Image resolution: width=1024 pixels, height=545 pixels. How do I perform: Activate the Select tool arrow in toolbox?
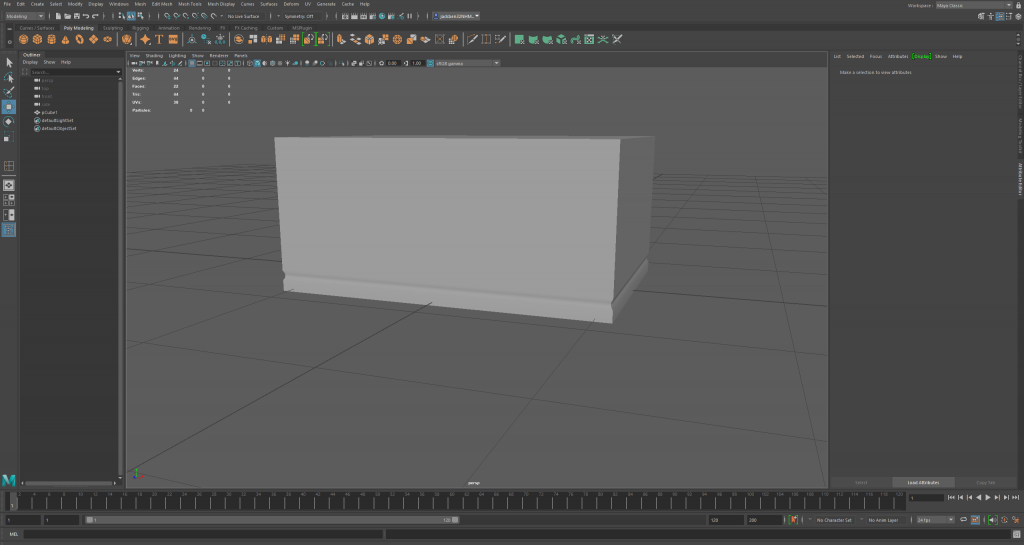click(x=9, y=63)
